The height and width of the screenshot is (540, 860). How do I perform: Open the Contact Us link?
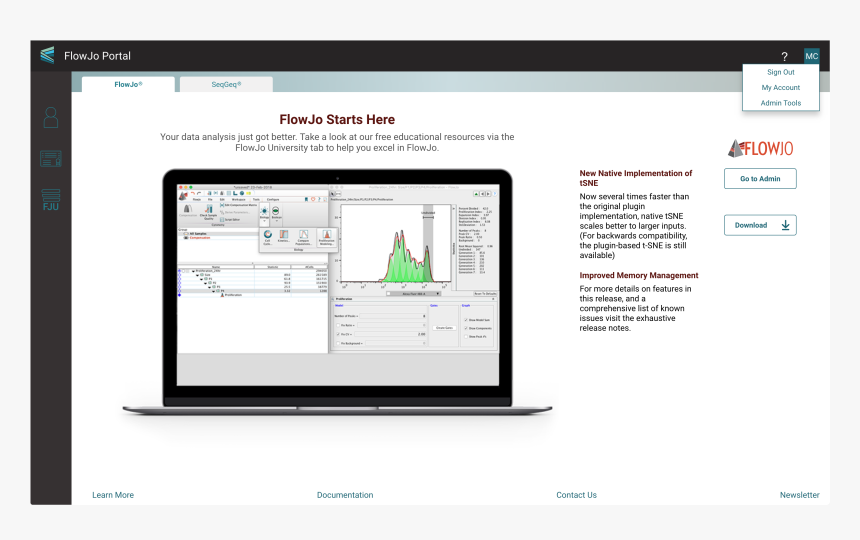(576, 495)
